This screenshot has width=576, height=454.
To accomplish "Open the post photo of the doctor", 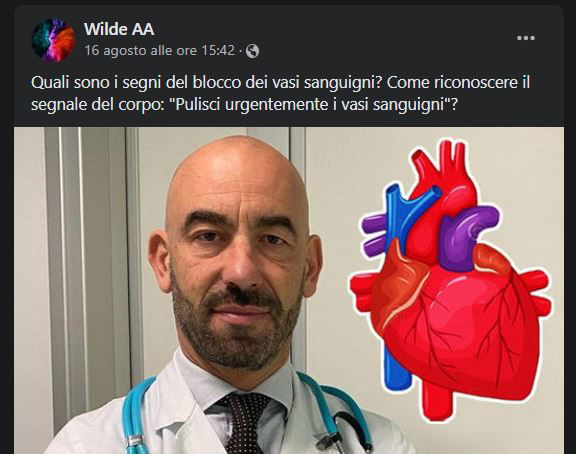I will point(289,290).
